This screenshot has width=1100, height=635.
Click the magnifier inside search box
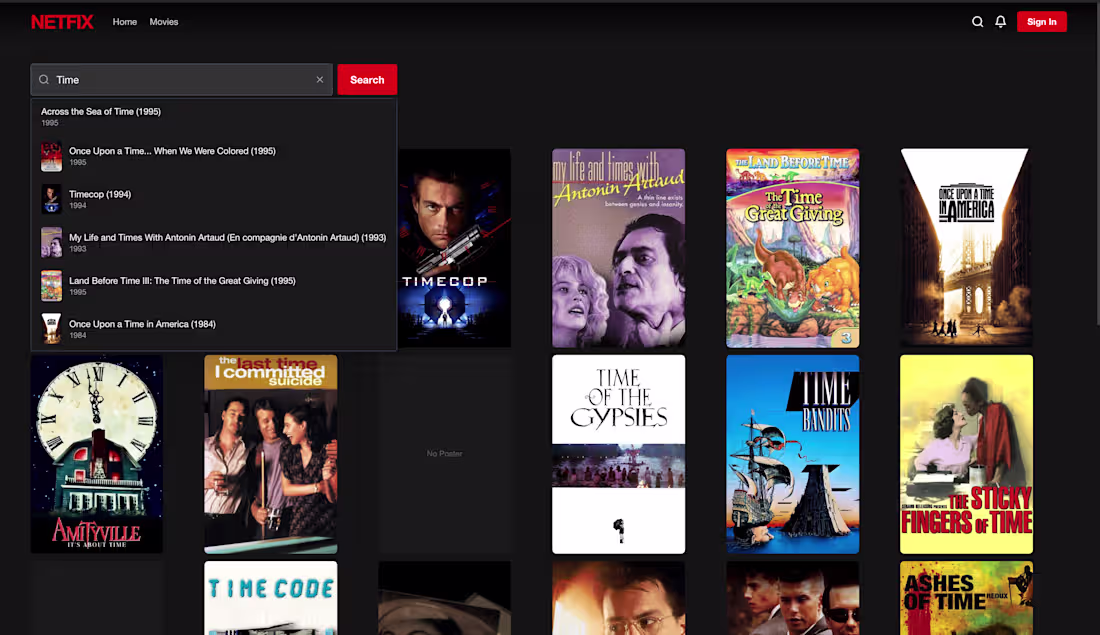coord(44,80)
